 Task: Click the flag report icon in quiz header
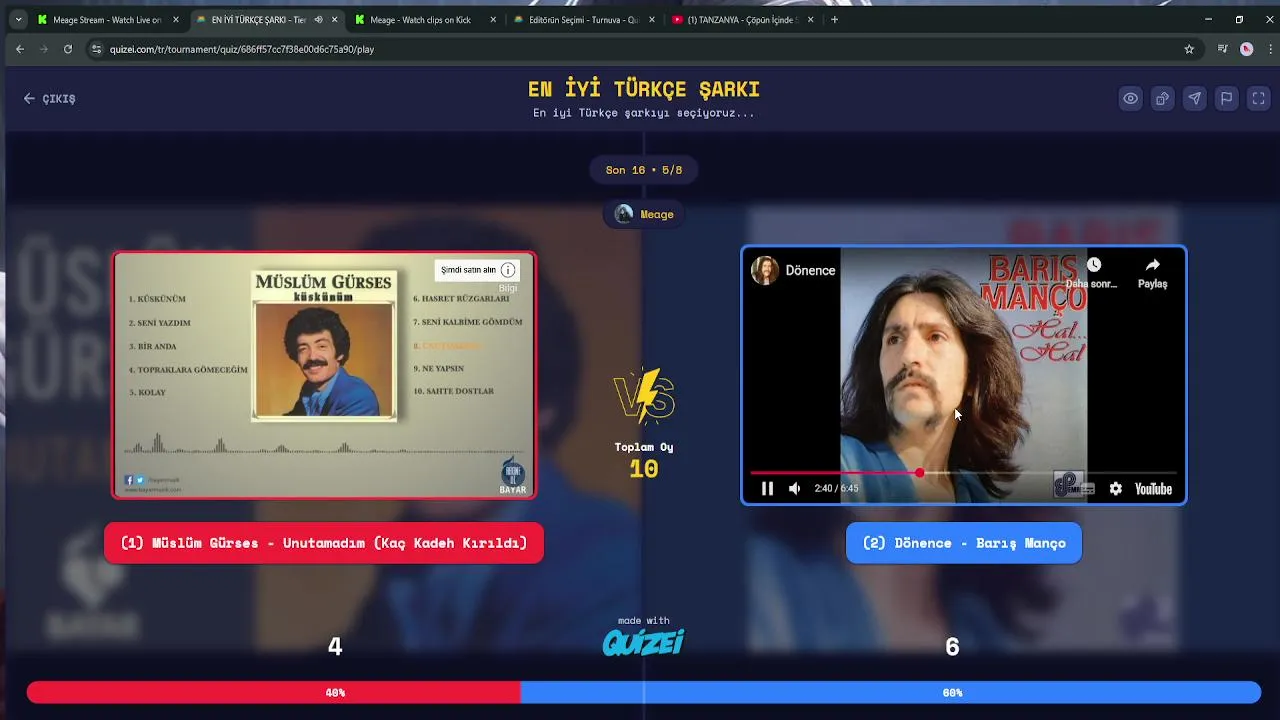1226,98
